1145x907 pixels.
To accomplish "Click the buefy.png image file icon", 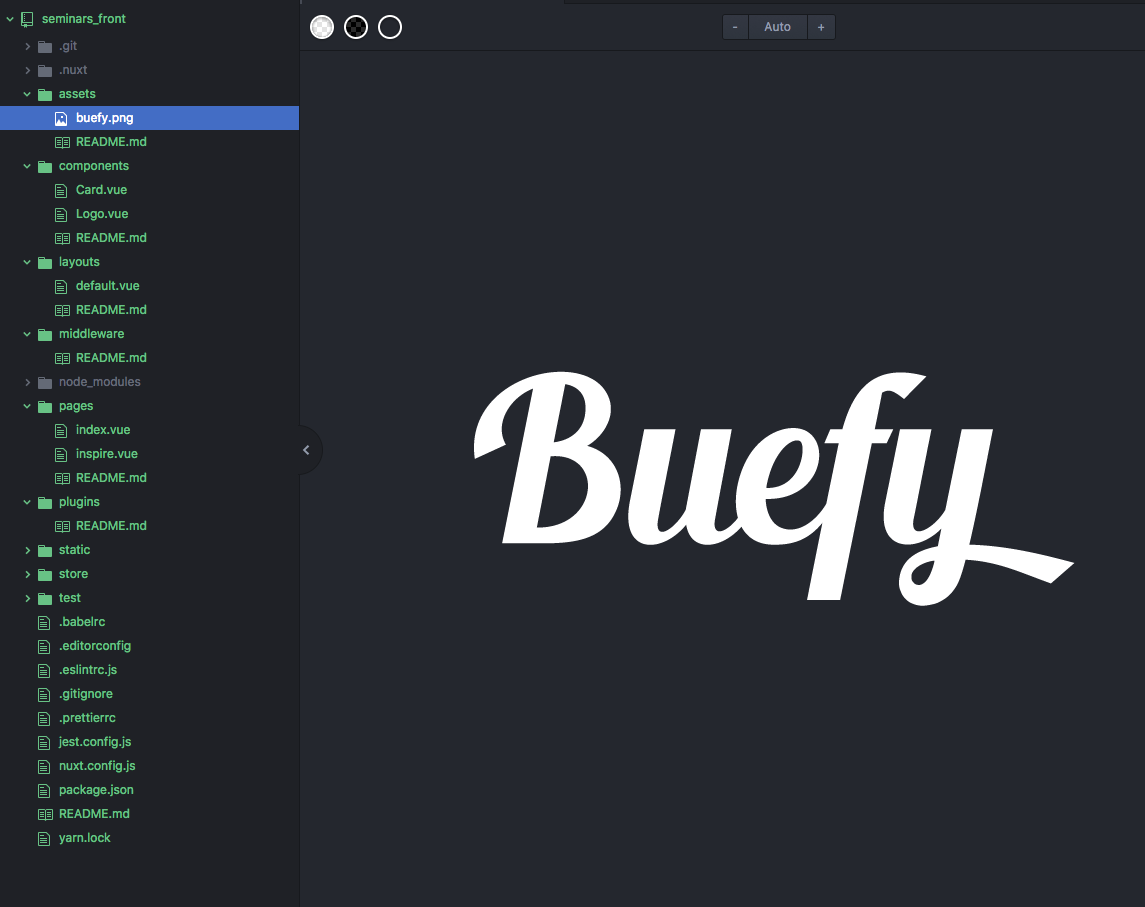I will (61, 118).
